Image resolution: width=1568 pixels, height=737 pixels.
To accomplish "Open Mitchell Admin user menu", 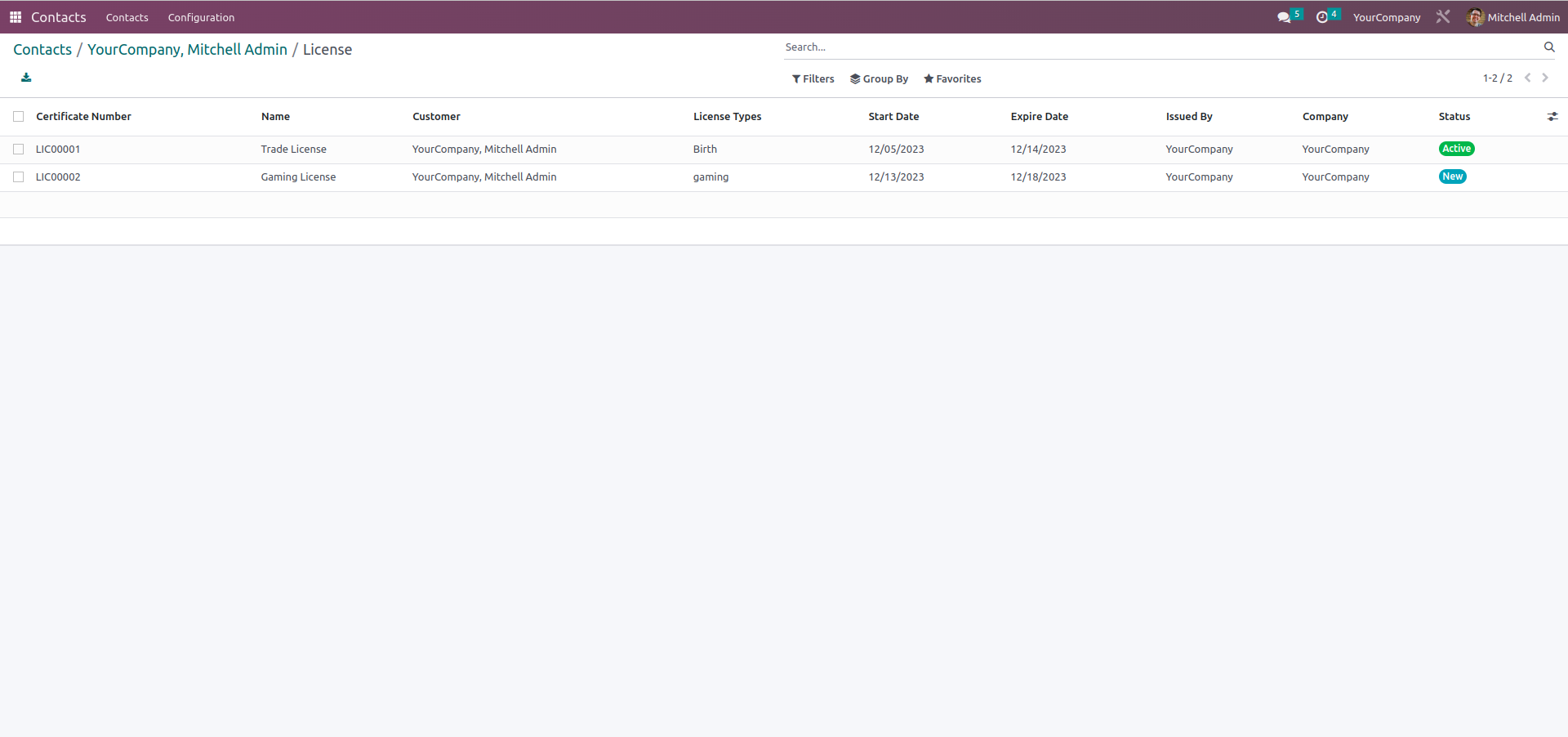I will pyautogui.click(x=1514, y=17).
